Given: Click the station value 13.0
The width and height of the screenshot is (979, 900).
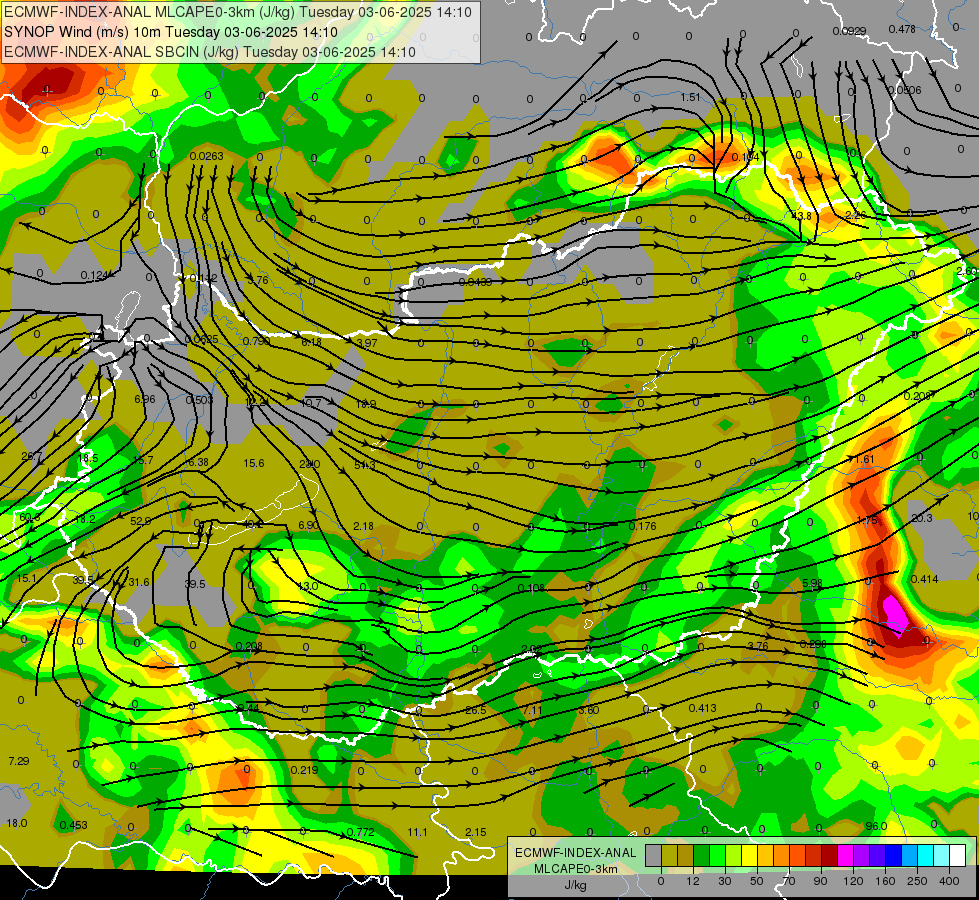Looking at the screenshot, I should point(308,586).
